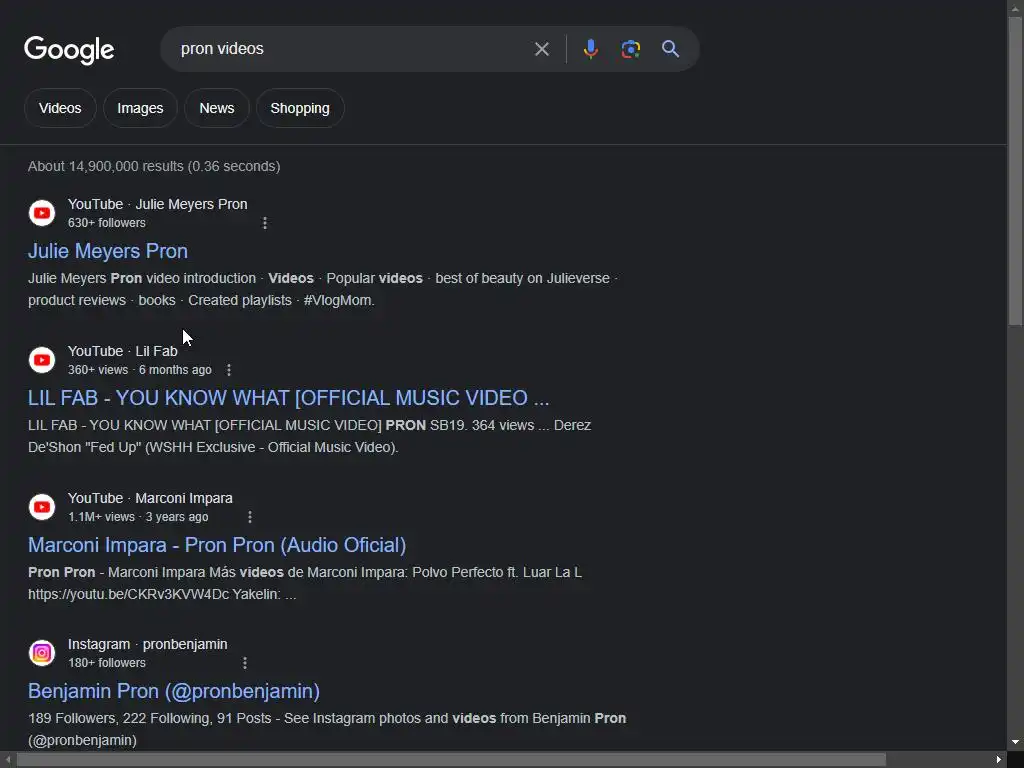Click the scroll left arrow of horizontal scrollbar
Image resolution: width=1024 pixels, height=768 pixels.
coord(8,760)
